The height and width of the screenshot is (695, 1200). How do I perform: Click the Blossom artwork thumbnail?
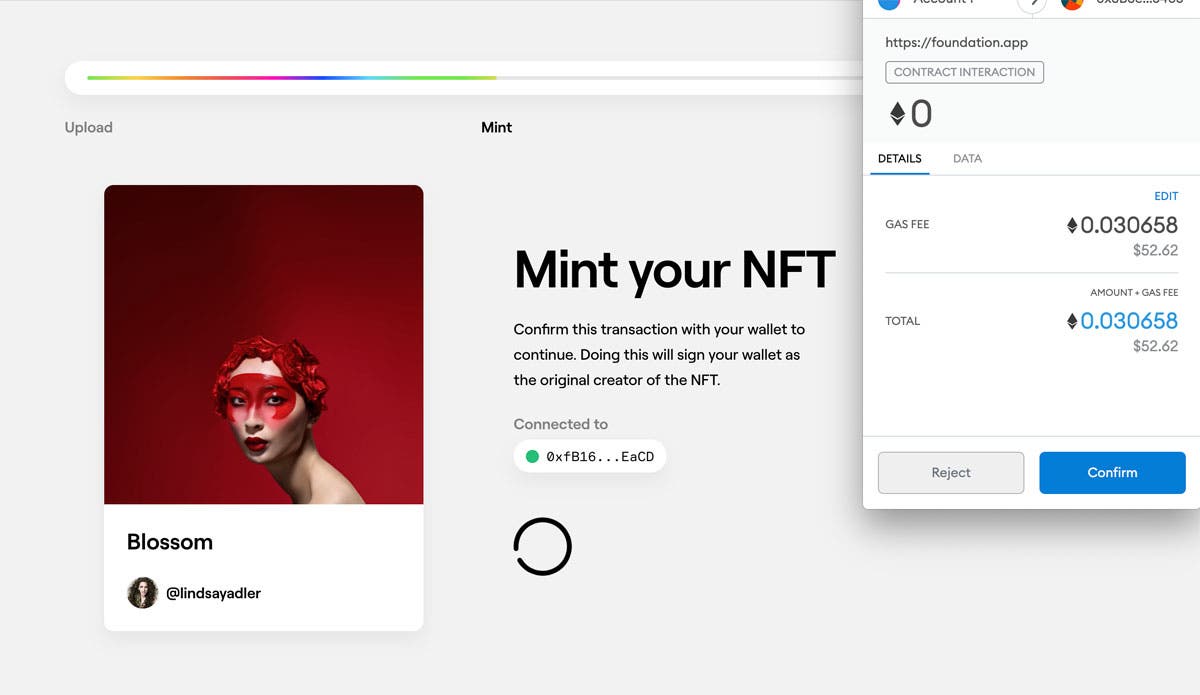point(264,345)
